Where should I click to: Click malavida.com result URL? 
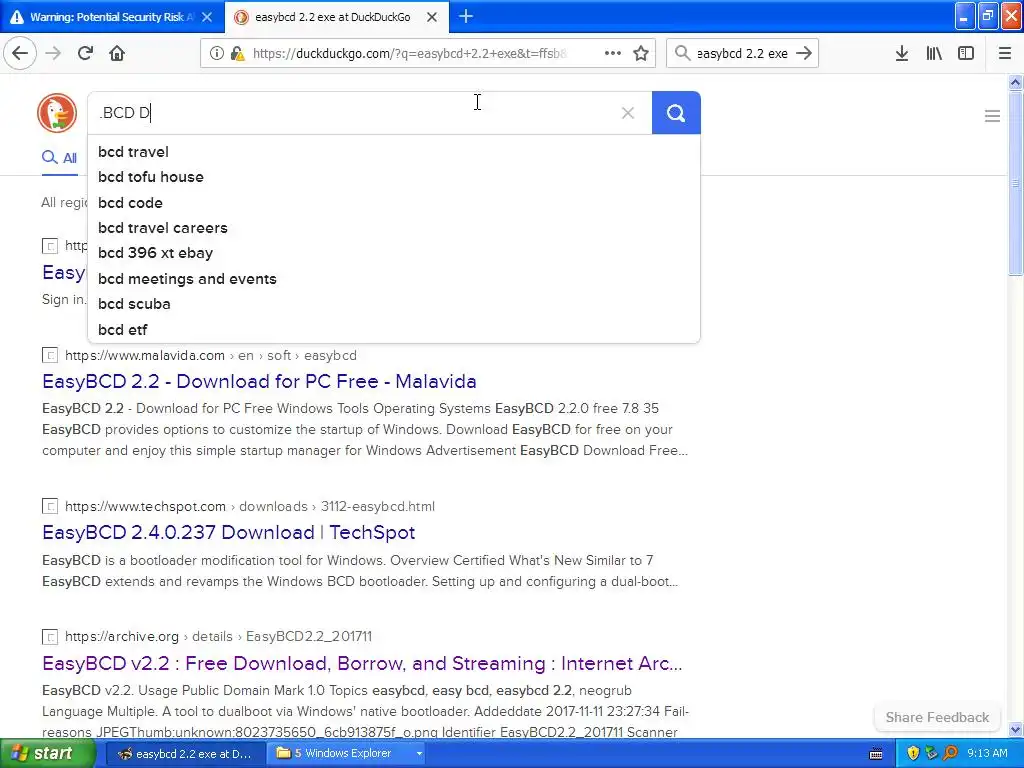click(x=211, y=356)
